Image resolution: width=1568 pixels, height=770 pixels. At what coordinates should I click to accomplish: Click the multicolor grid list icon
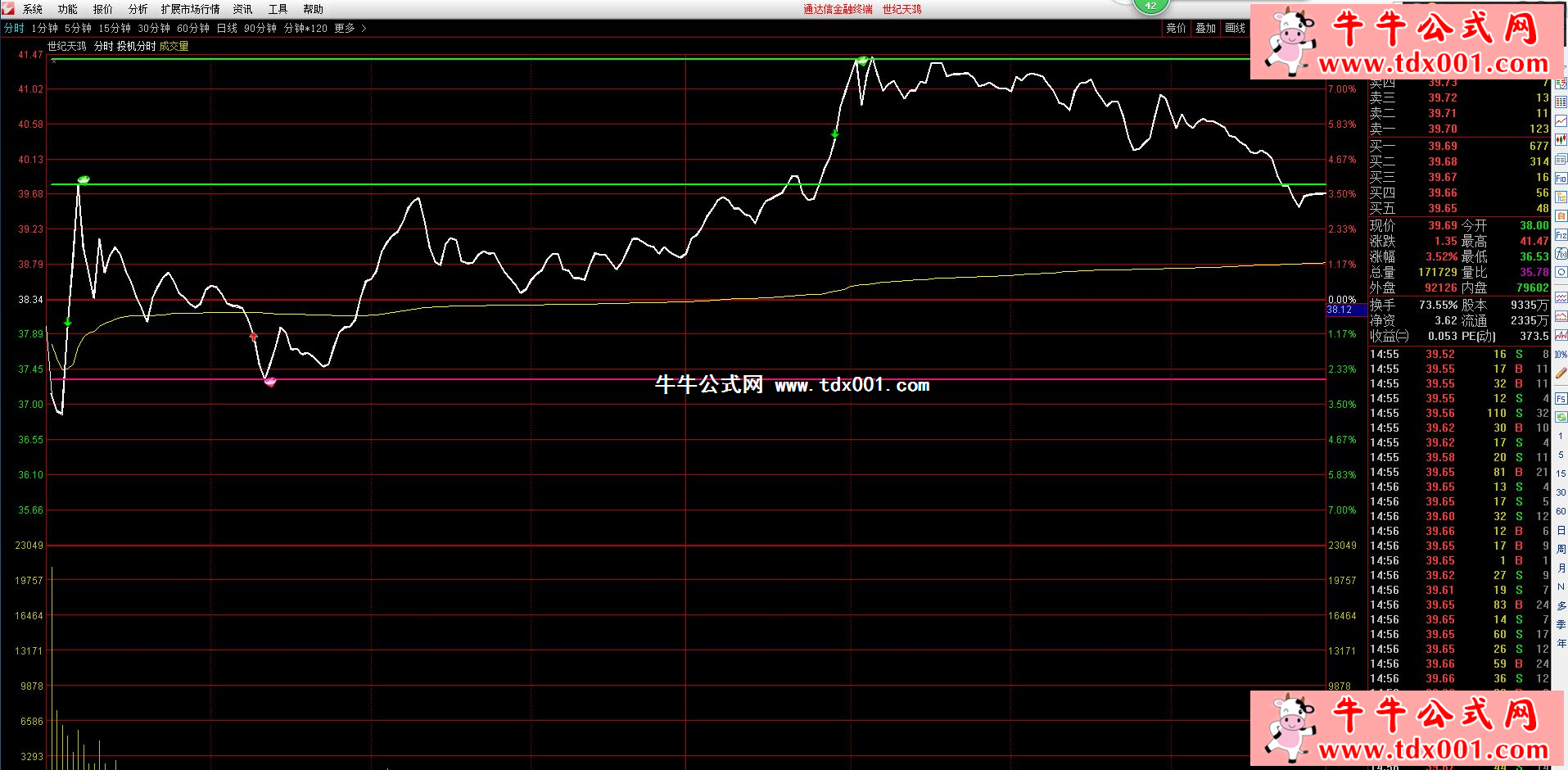[1561, 102]
